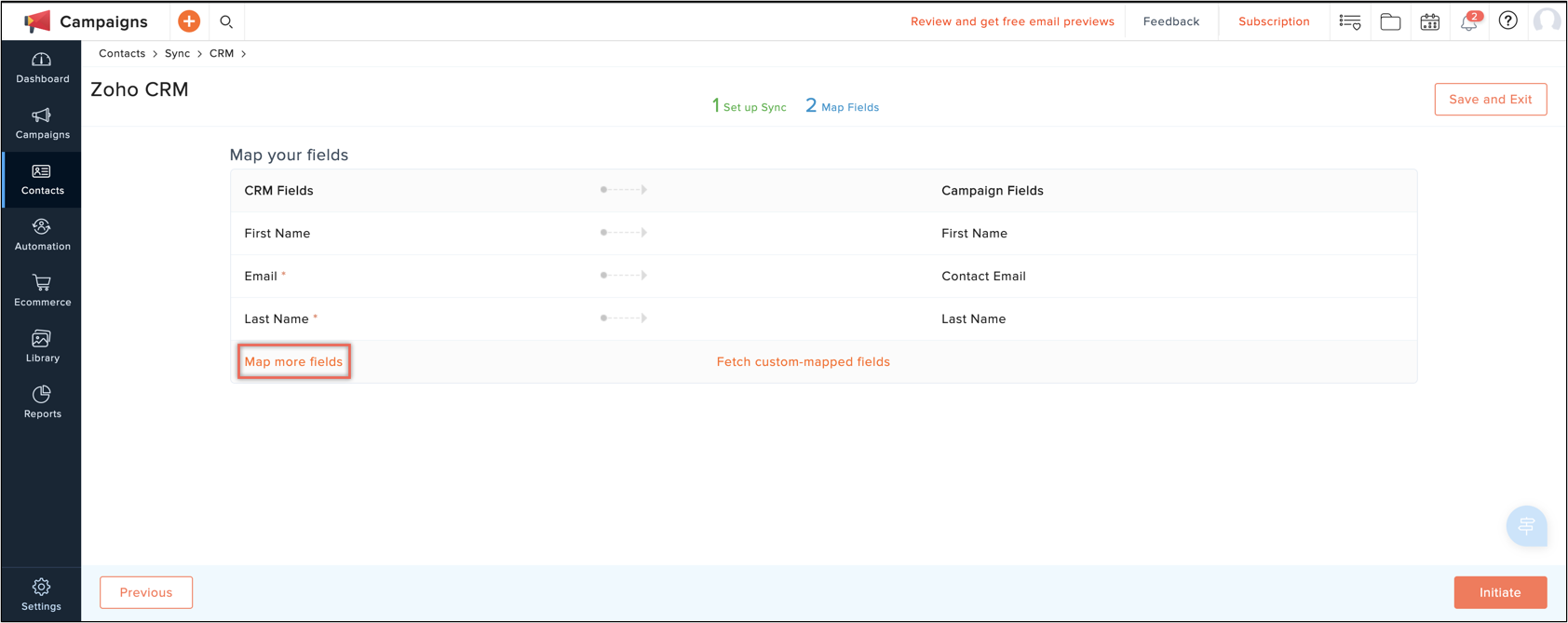Click Review and get free email previews
1568x623 pixels.
point(1012,21)
